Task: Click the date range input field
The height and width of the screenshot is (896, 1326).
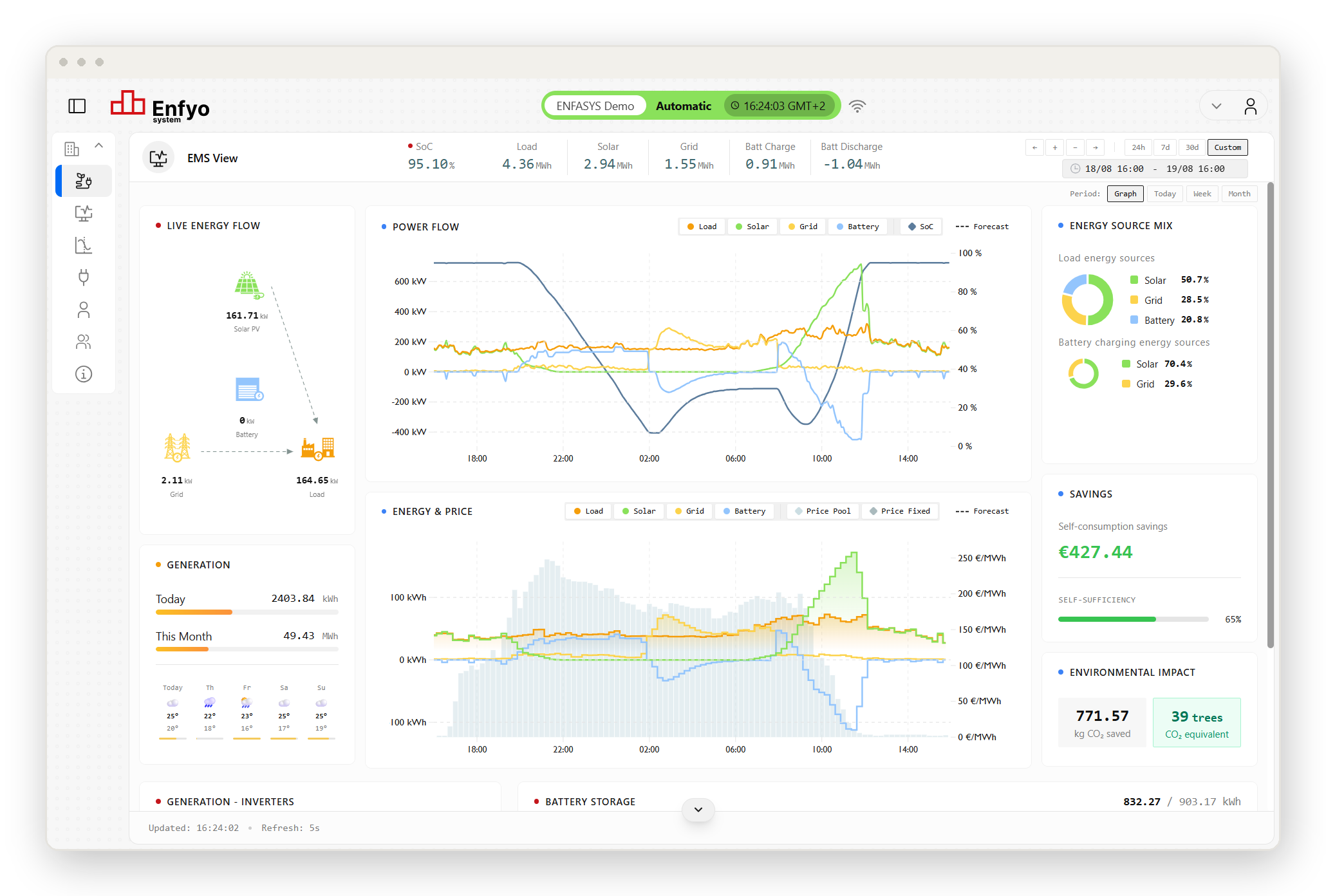Action: (x=1155, y=169)
